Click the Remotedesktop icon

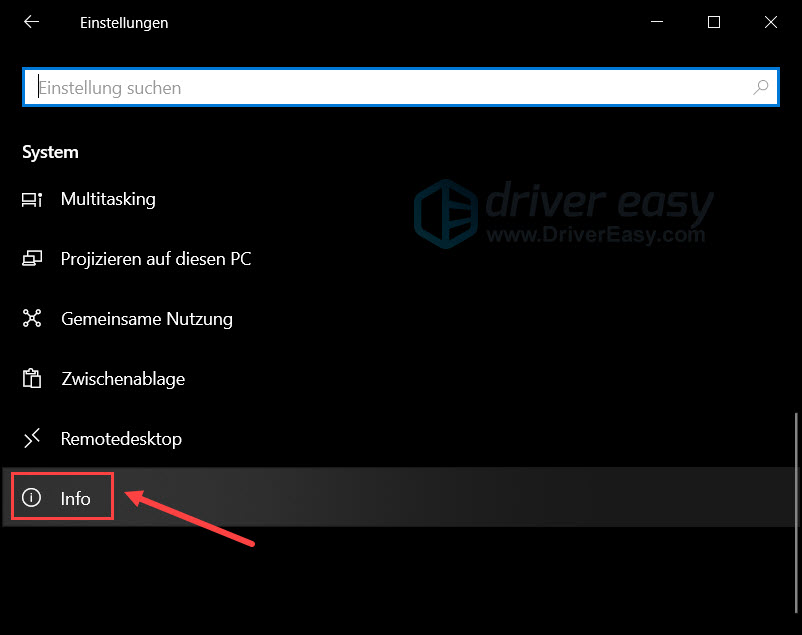pos(32,438)
